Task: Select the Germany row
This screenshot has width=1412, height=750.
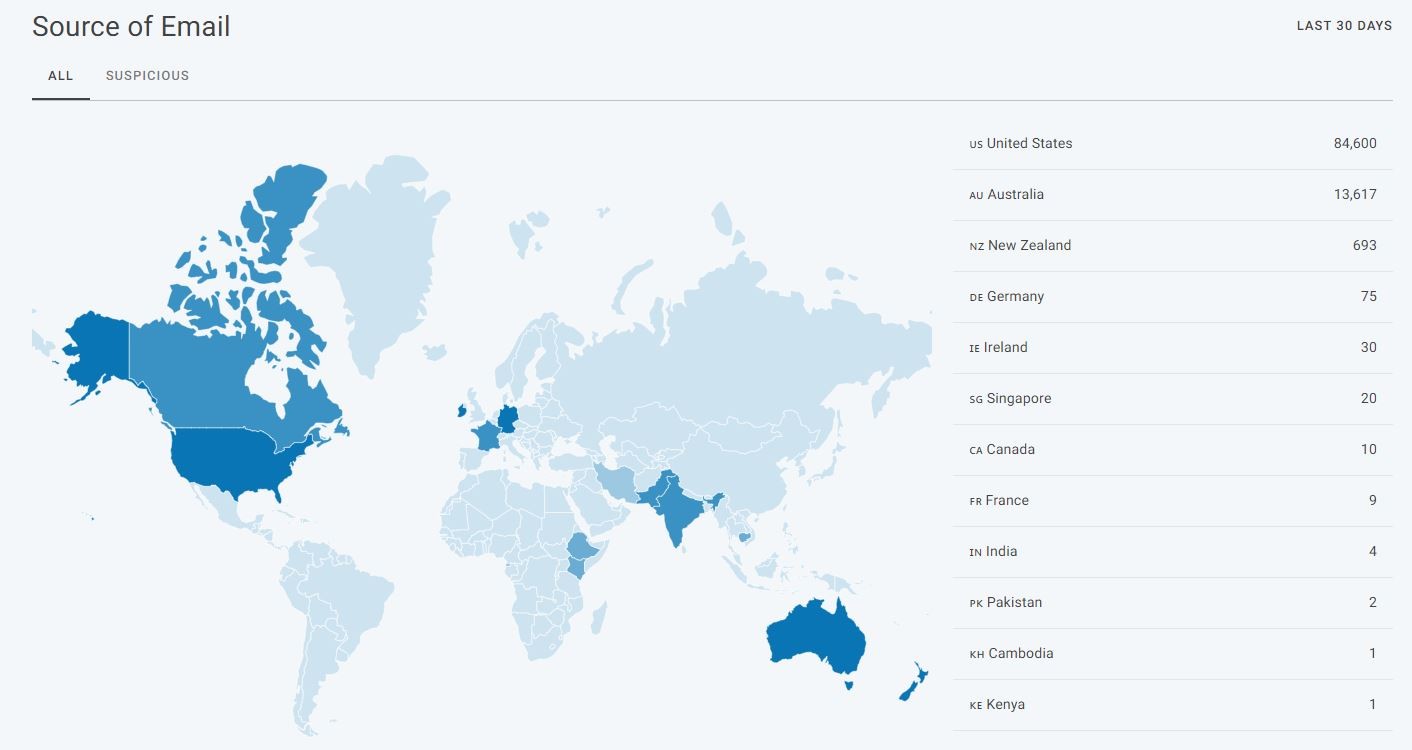Action: pos(1172,297)
